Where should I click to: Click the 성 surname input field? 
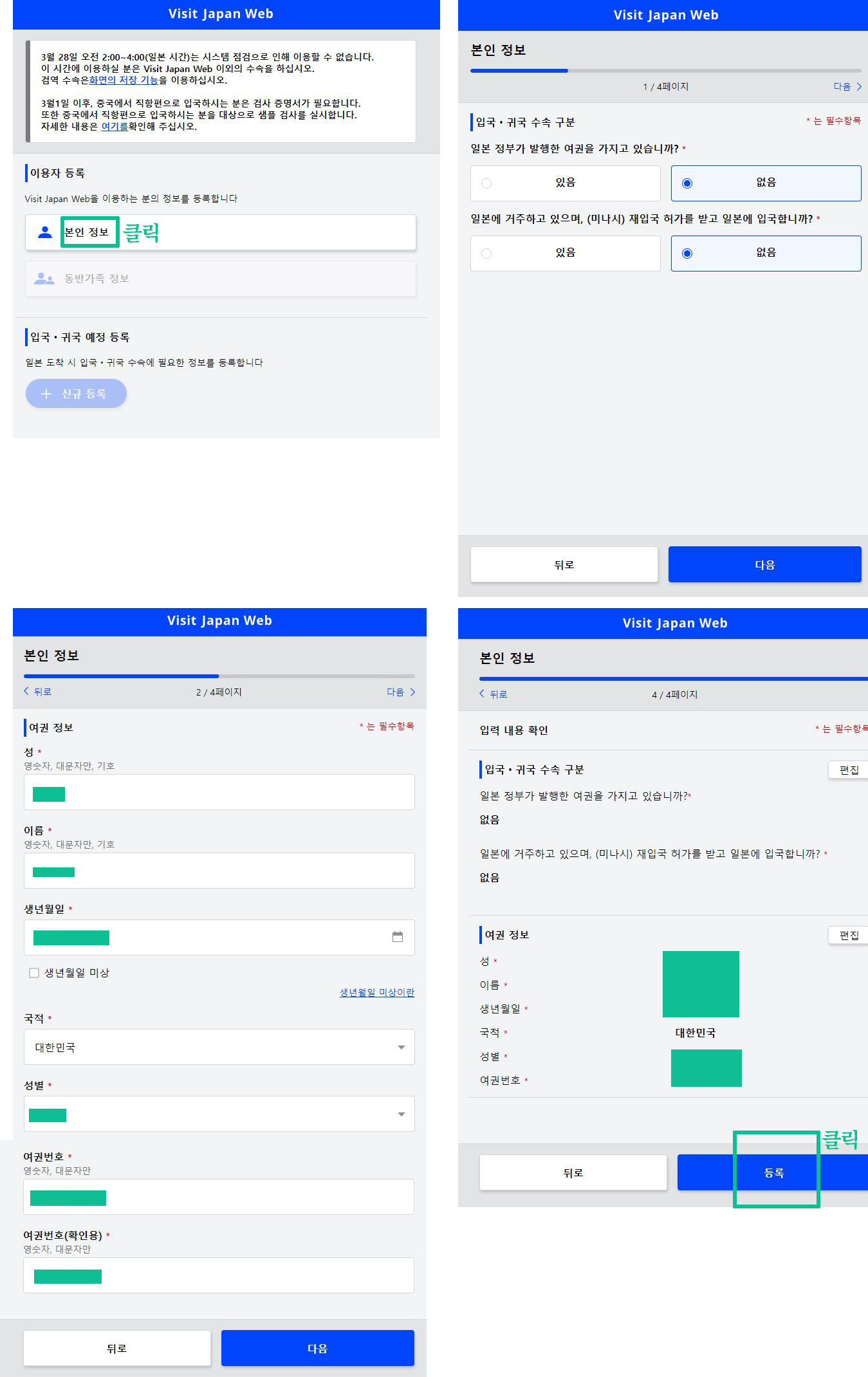[219, 792]
